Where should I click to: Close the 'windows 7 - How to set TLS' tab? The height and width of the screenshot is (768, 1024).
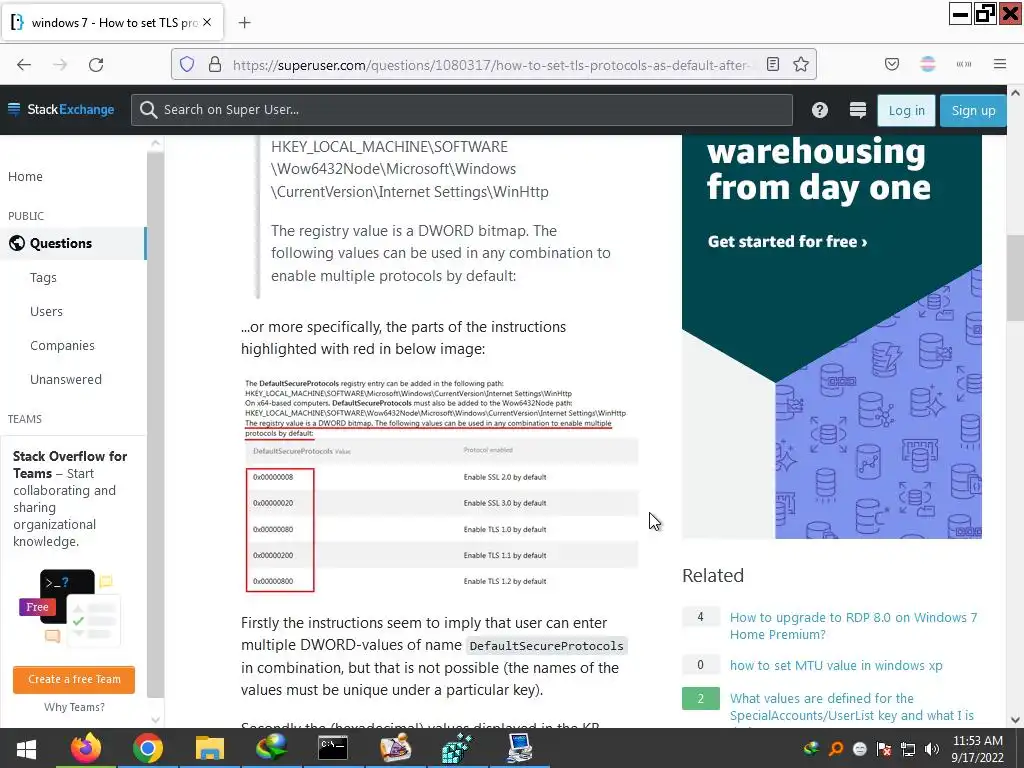[x=207, y=22]
